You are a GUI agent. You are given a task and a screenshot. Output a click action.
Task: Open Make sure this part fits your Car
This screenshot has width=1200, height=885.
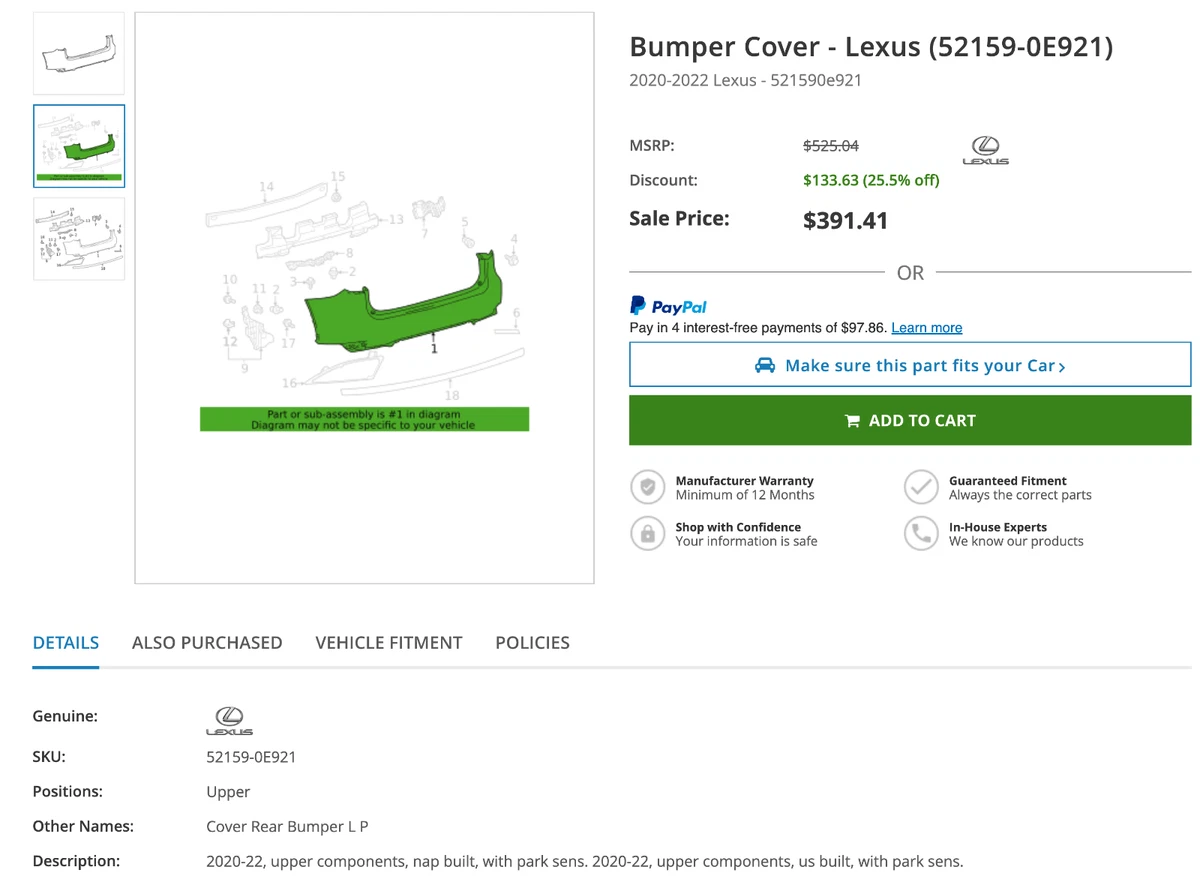coord(910,365)
